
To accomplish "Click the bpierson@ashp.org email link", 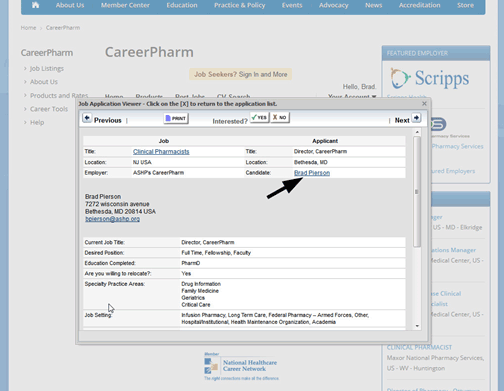I will pyautogui.click(x=112, y=219).
